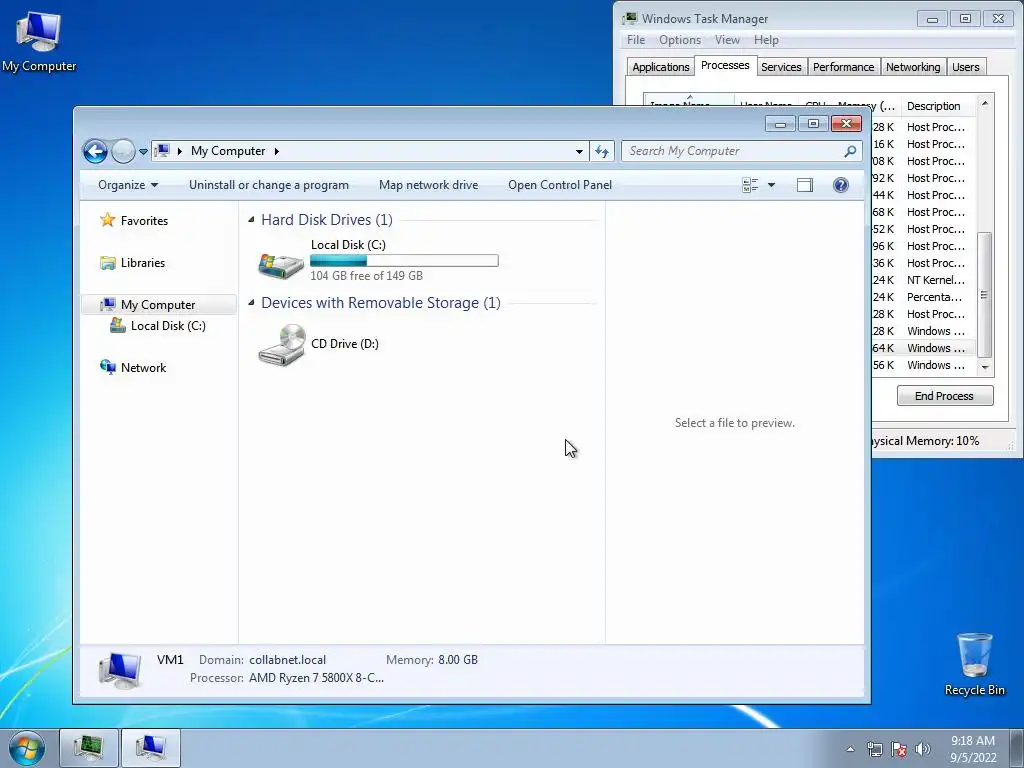This screenshot has height=768, width=1024.
Task: Open the view options dropdown arrow
Action: point(771,185)
